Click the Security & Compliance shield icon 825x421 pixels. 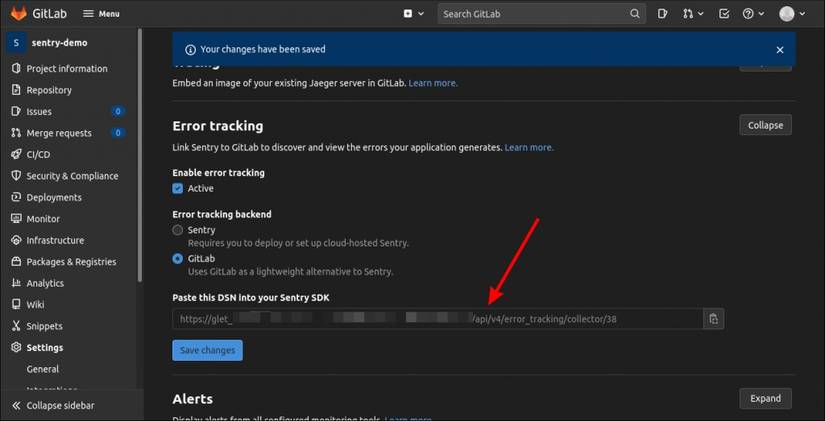point(16,176)
